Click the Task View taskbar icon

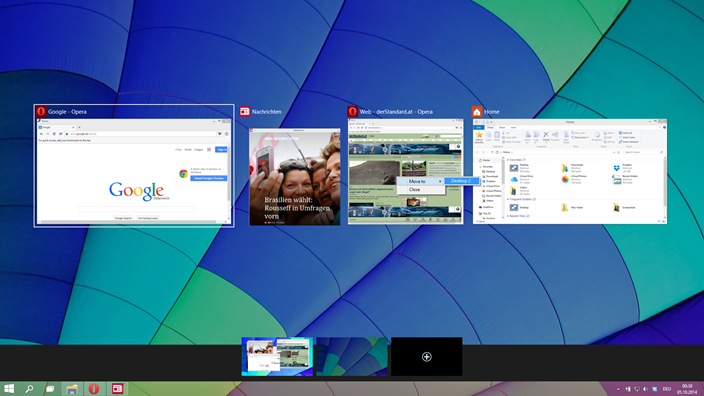pyautogui.click(x=50, y=389)
